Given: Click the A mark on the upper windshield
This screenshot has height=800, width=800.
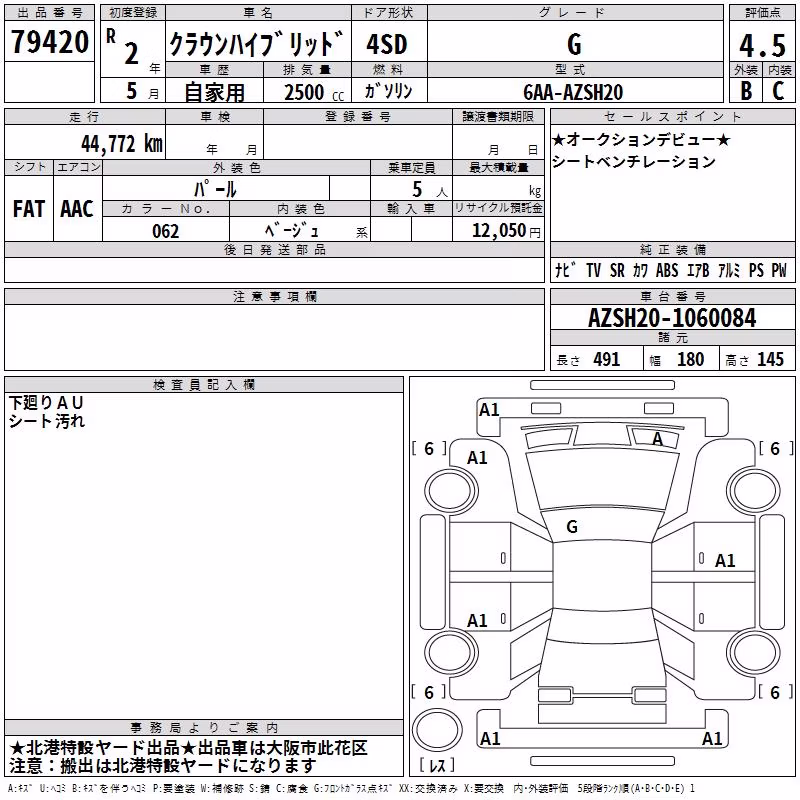Looking at the screenshot, I should coord(658,439).
